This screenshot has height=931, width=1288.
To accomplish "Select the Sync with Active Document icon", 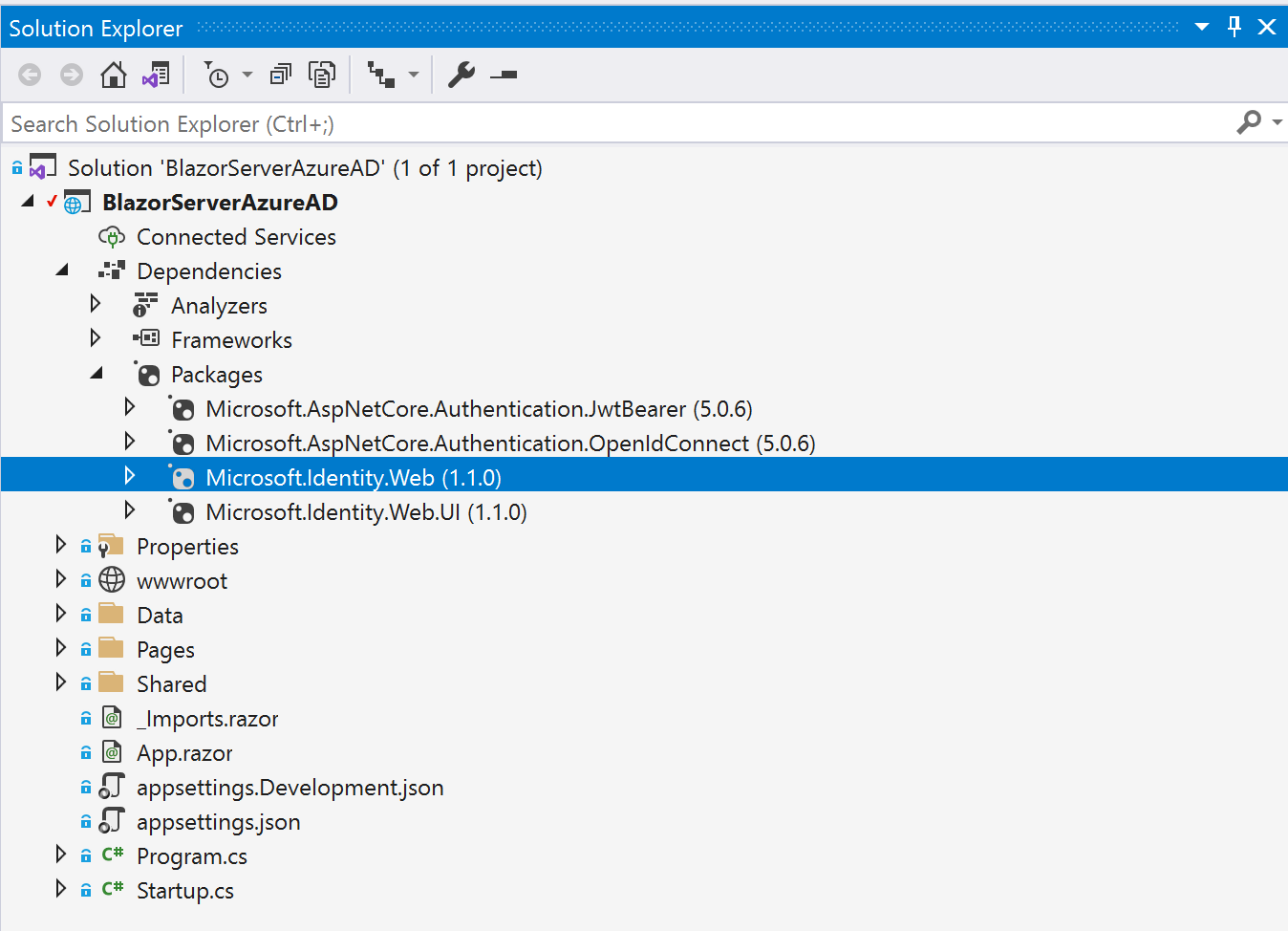I will [155, 74].
